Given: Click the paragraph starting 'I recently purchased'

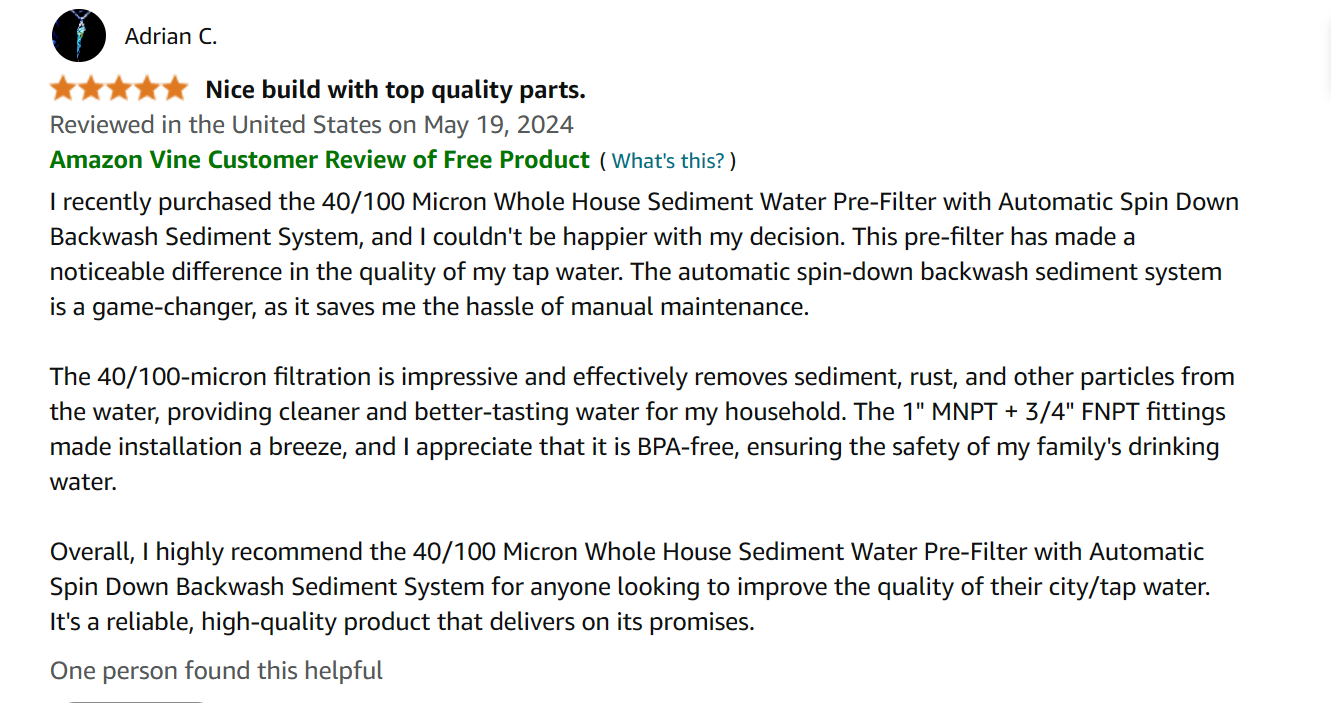Looking at the screenshot, I should (x=644, y=254).
